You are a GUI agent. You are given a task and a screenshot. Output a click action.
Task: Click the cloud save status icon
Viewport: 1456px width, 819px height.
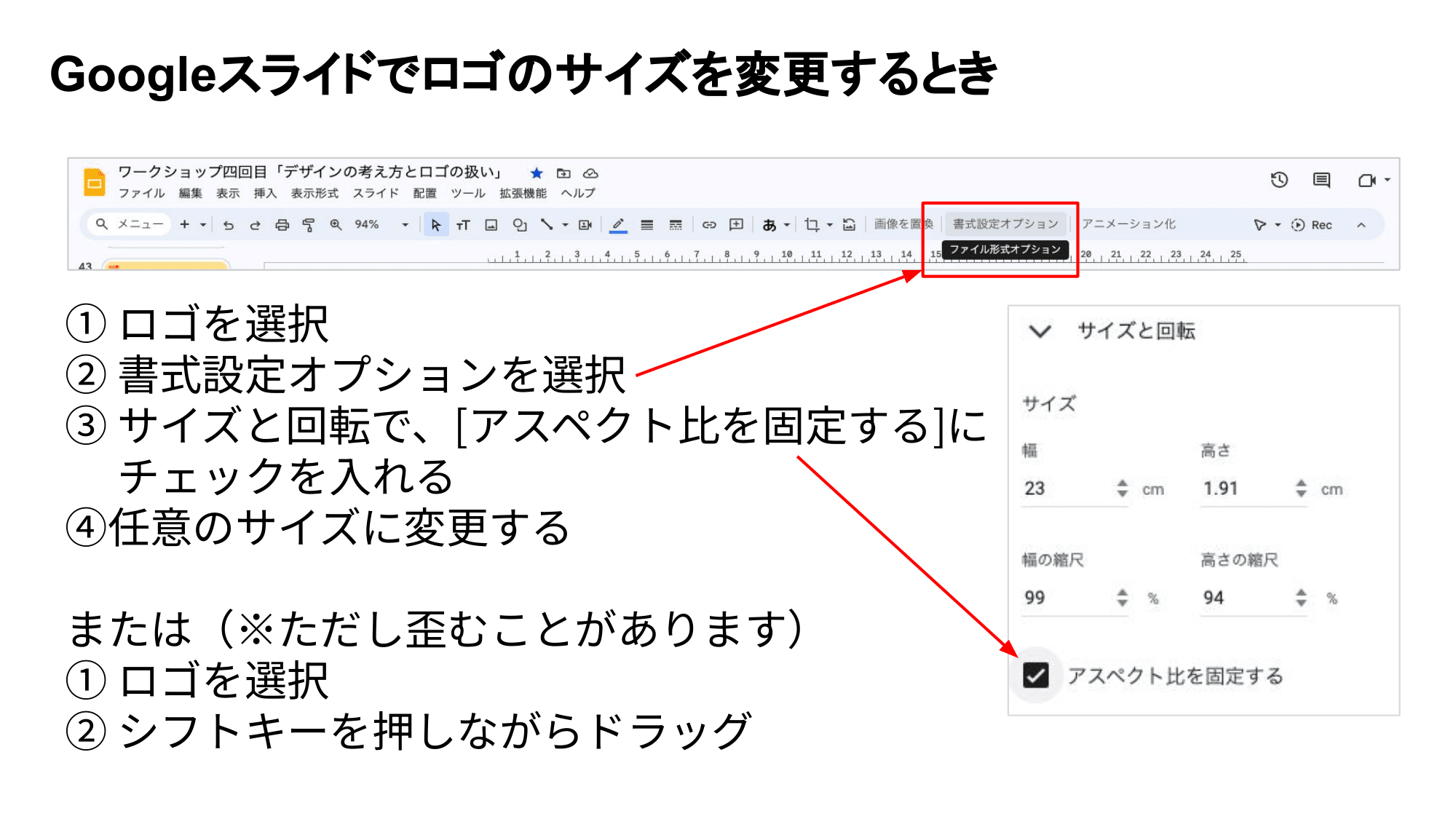(x=590, y=173)
